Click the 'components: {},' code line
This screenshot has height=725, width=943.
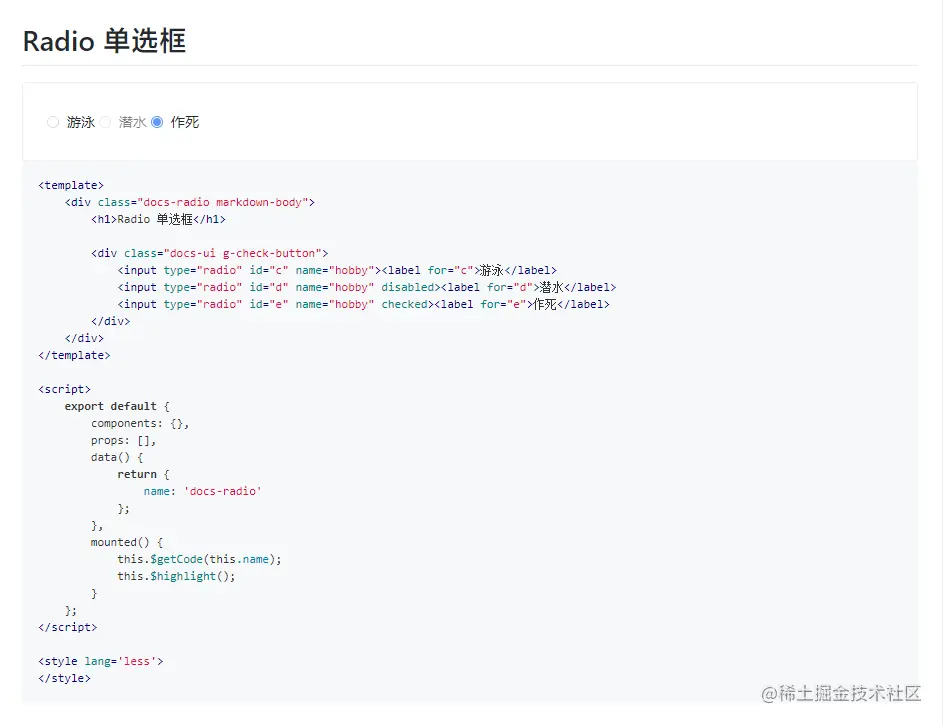coord(140,423)
